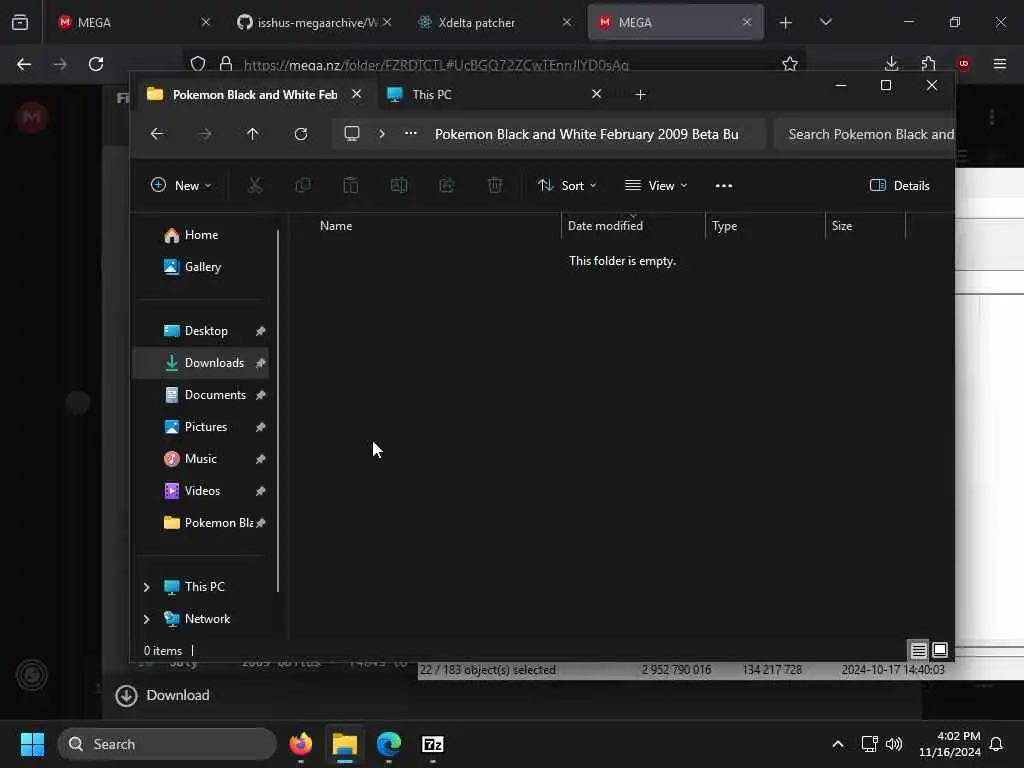Image resolution: width=1024 pixels, height=768 pixels.
Task: Click the Cut scissors icon in Explorer toolbar
Action: pyautogui.click(x=255, y=185)
